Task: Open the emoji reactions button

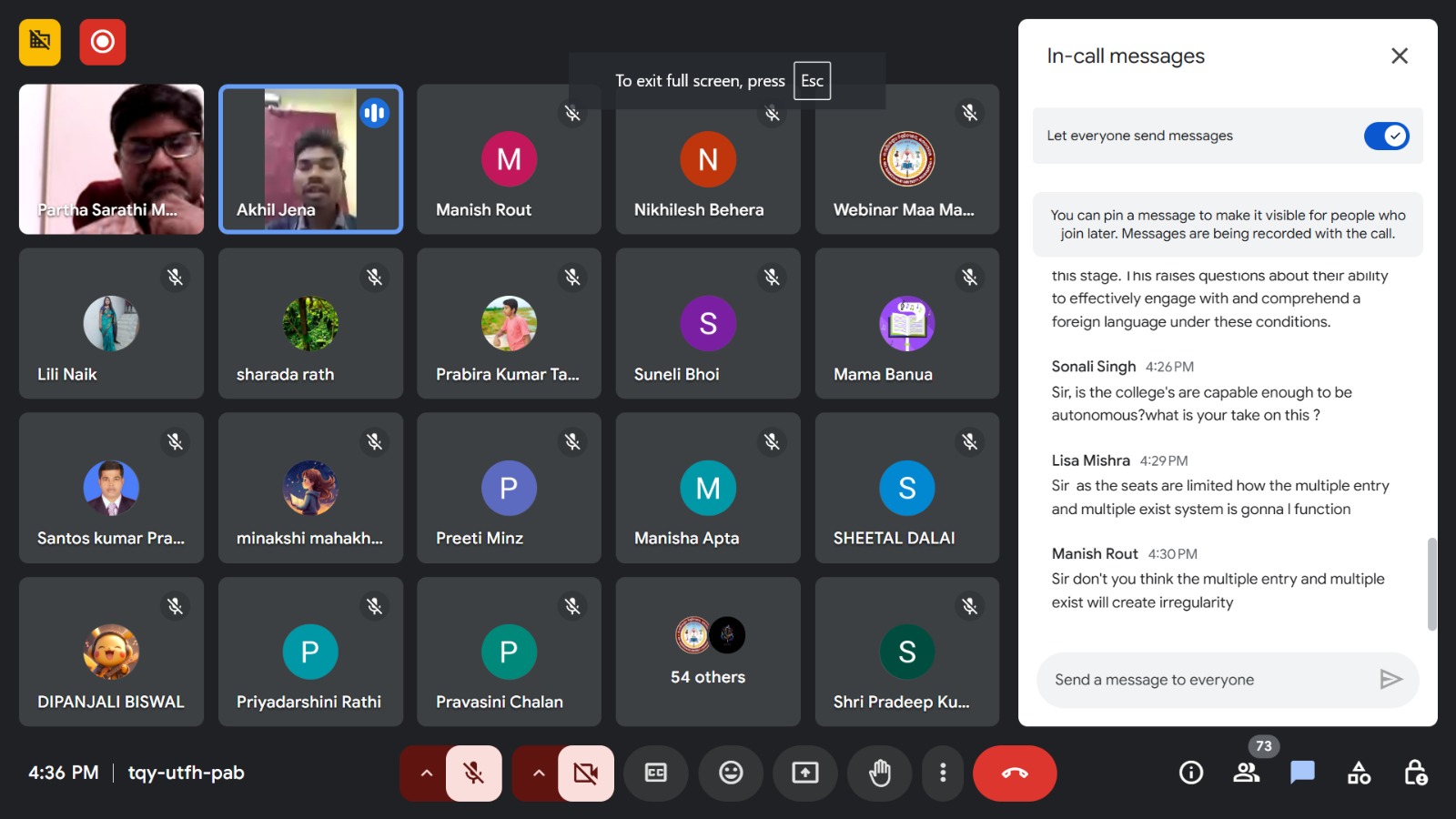Action: [x=731, y=773]
